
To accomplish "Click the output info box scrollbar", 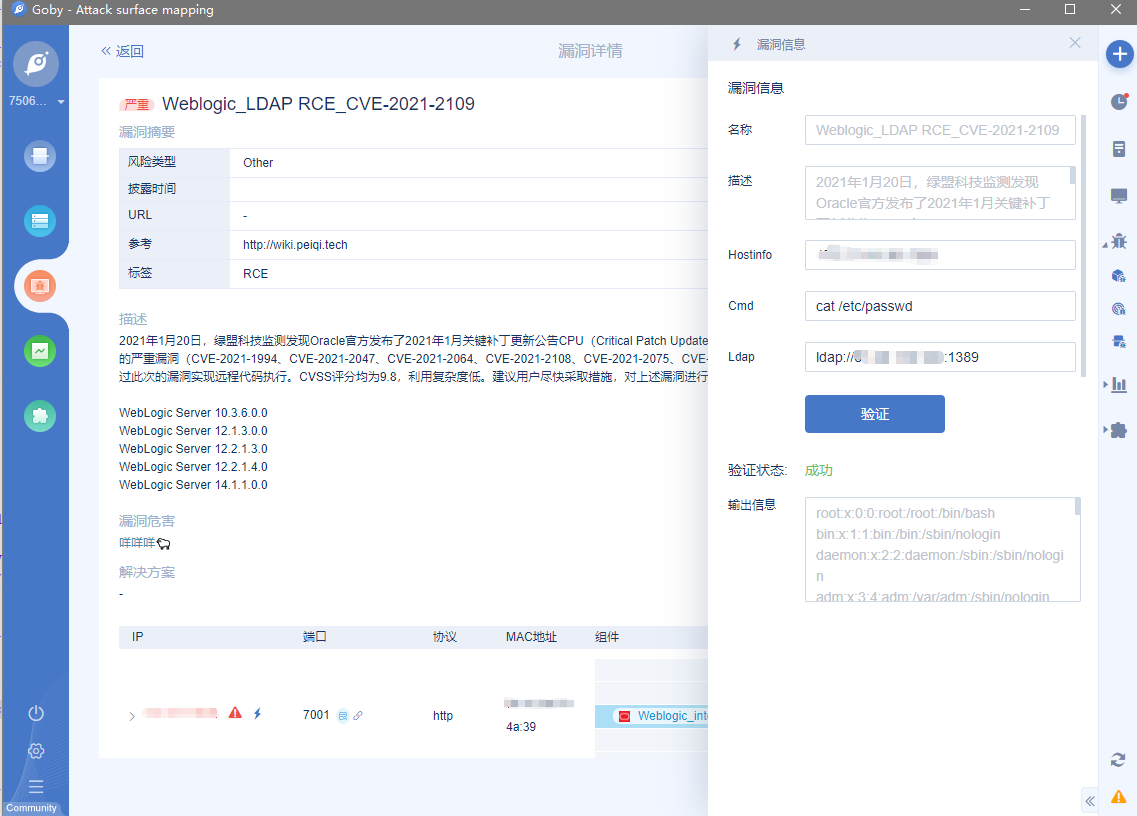I will click(1077, 507).
